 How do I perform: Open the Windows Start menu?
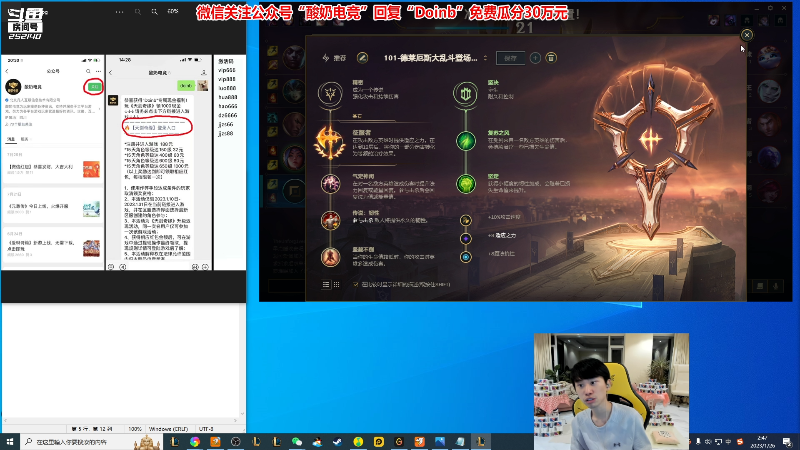coord(9,441)
